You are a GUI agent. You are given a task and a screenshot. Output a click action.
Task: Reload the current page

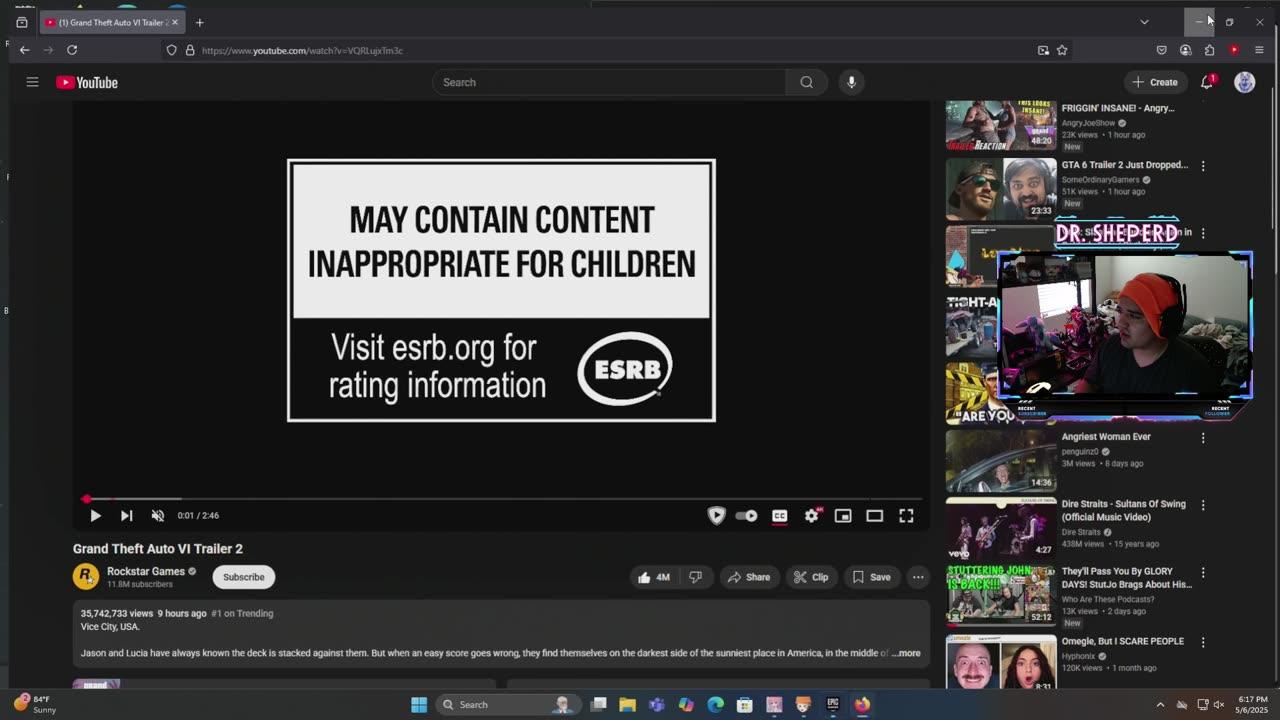[x=72, y=50]
